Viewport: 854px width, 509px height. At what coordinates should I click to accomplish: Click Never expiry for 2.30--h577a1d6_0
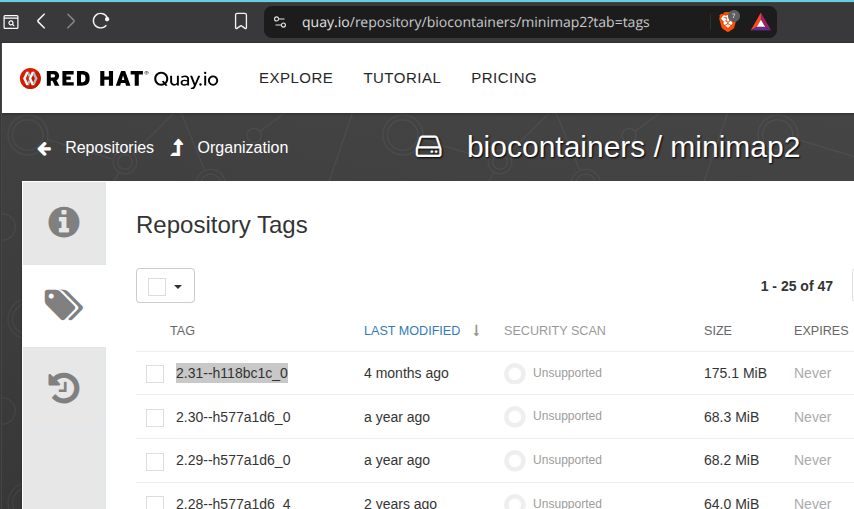tap(813, 417)
